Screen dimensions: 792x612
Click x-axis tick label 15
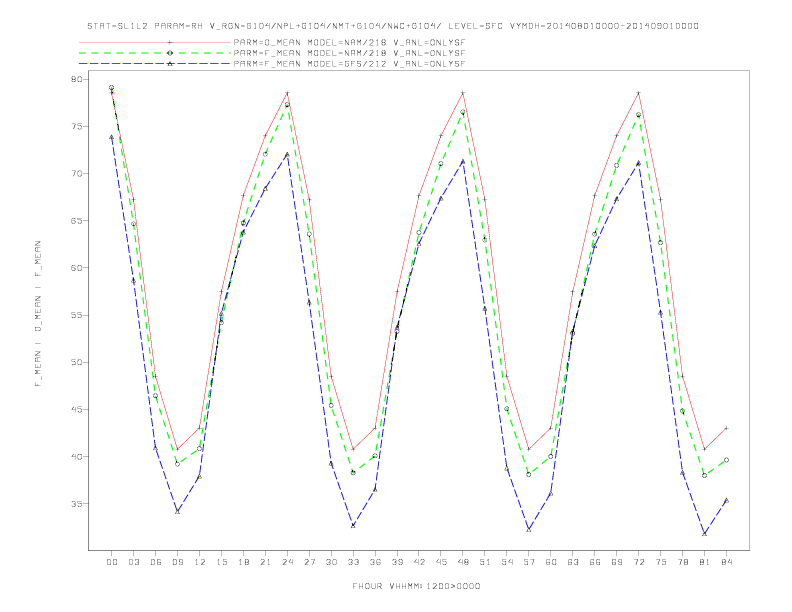221,562
